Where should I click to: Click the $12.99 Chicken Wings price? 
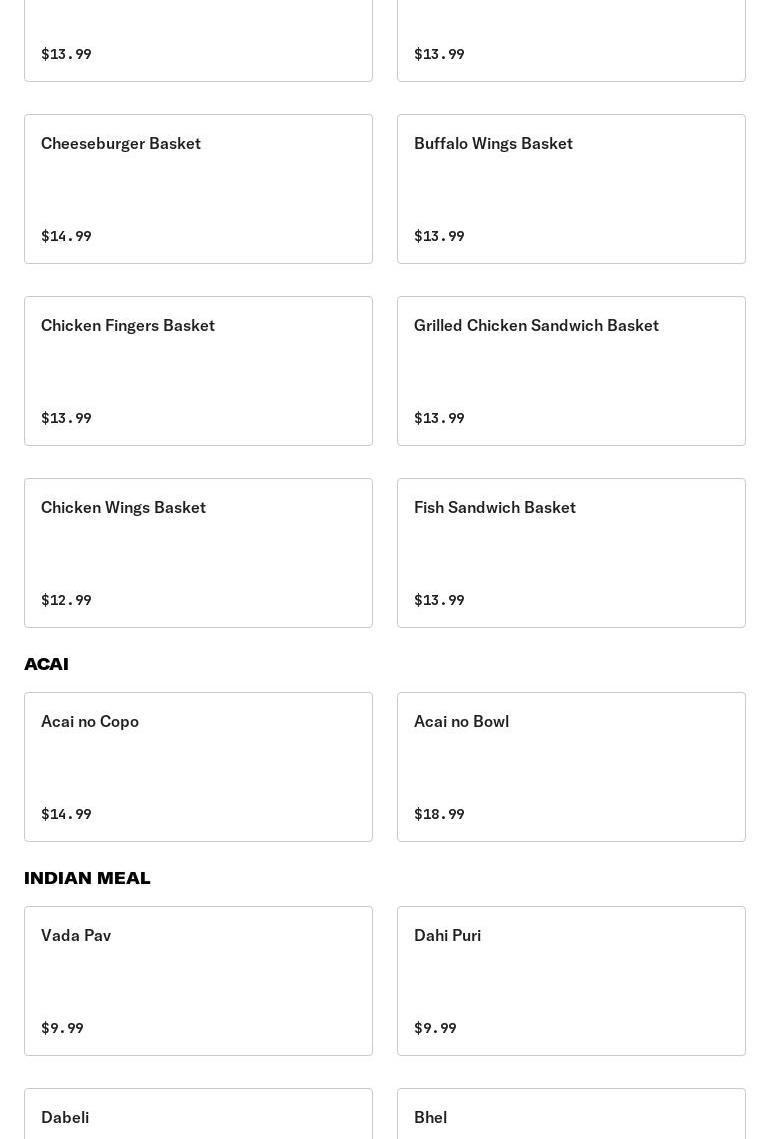pos(66,600)
